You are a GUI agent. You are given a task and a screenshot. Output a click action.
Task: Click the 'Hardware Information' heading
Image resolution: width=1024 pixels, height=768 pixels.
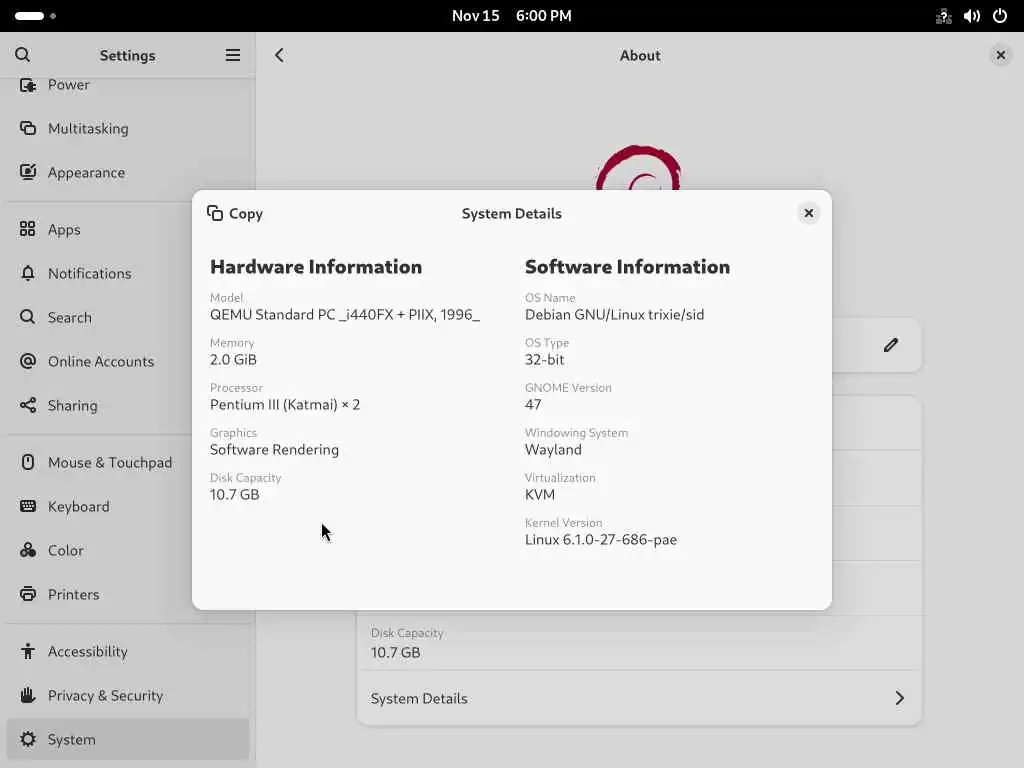(x=316, y=266)
